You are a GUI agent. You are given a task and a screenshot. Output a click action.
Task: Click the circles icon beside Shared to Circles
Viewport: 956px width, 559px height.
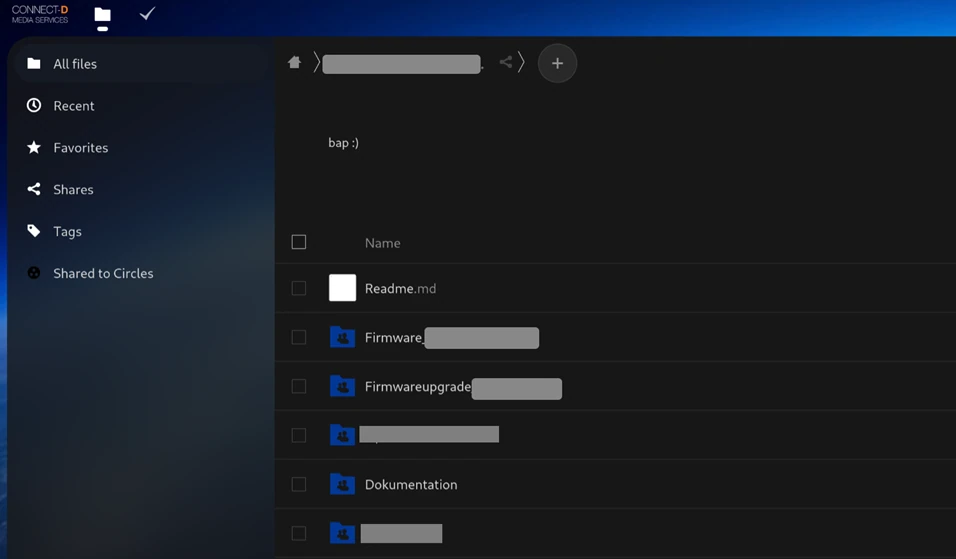pyautogui.click(x=34, y=273)
